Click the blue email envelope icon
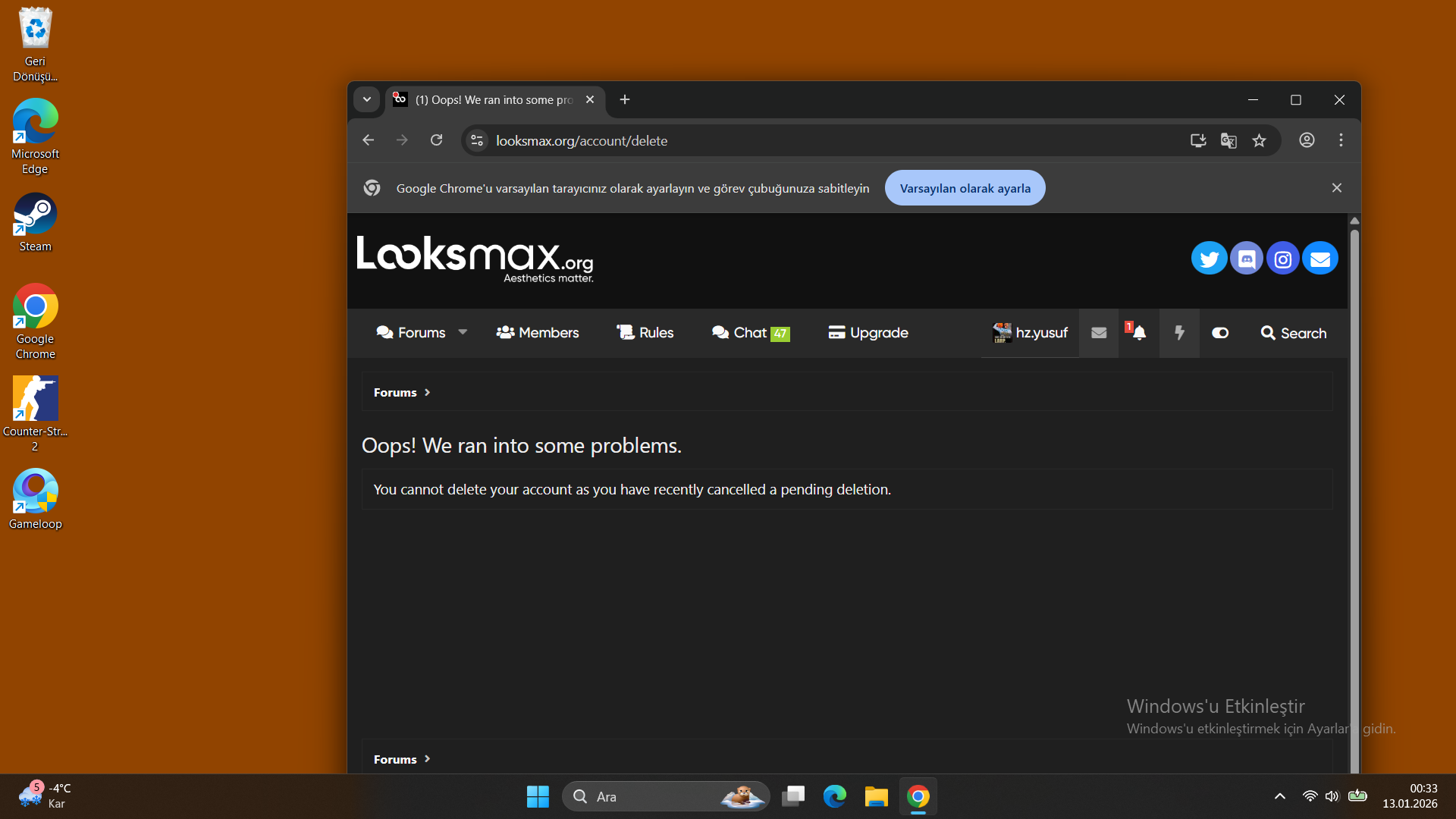Viewport: 1456px width, 819px height. [1320, 259]
